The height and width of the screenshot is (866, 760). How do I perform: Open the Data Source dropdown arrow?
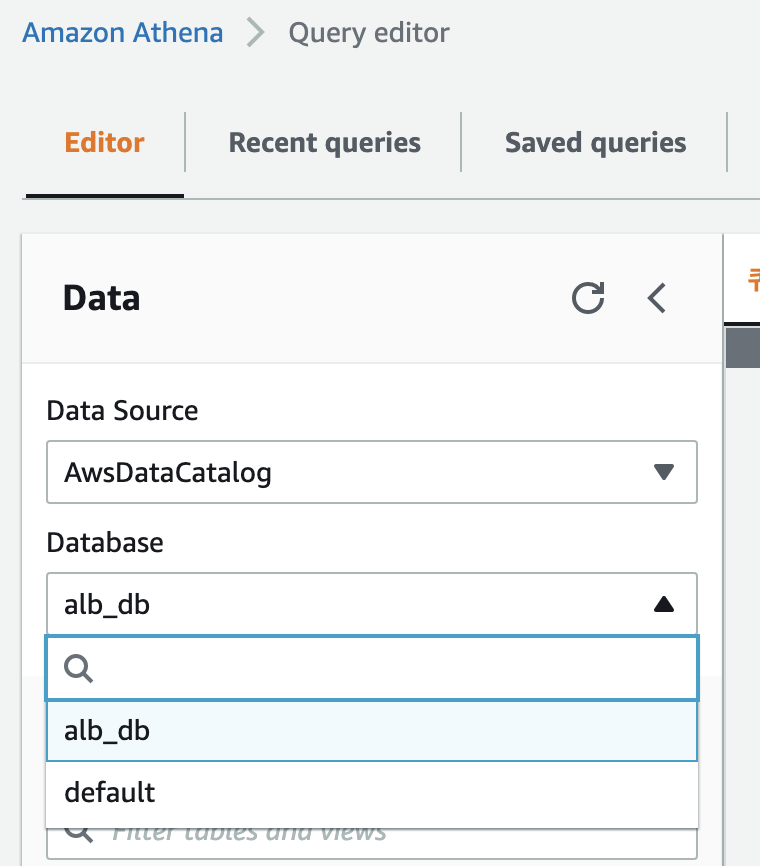click(663, 472)
